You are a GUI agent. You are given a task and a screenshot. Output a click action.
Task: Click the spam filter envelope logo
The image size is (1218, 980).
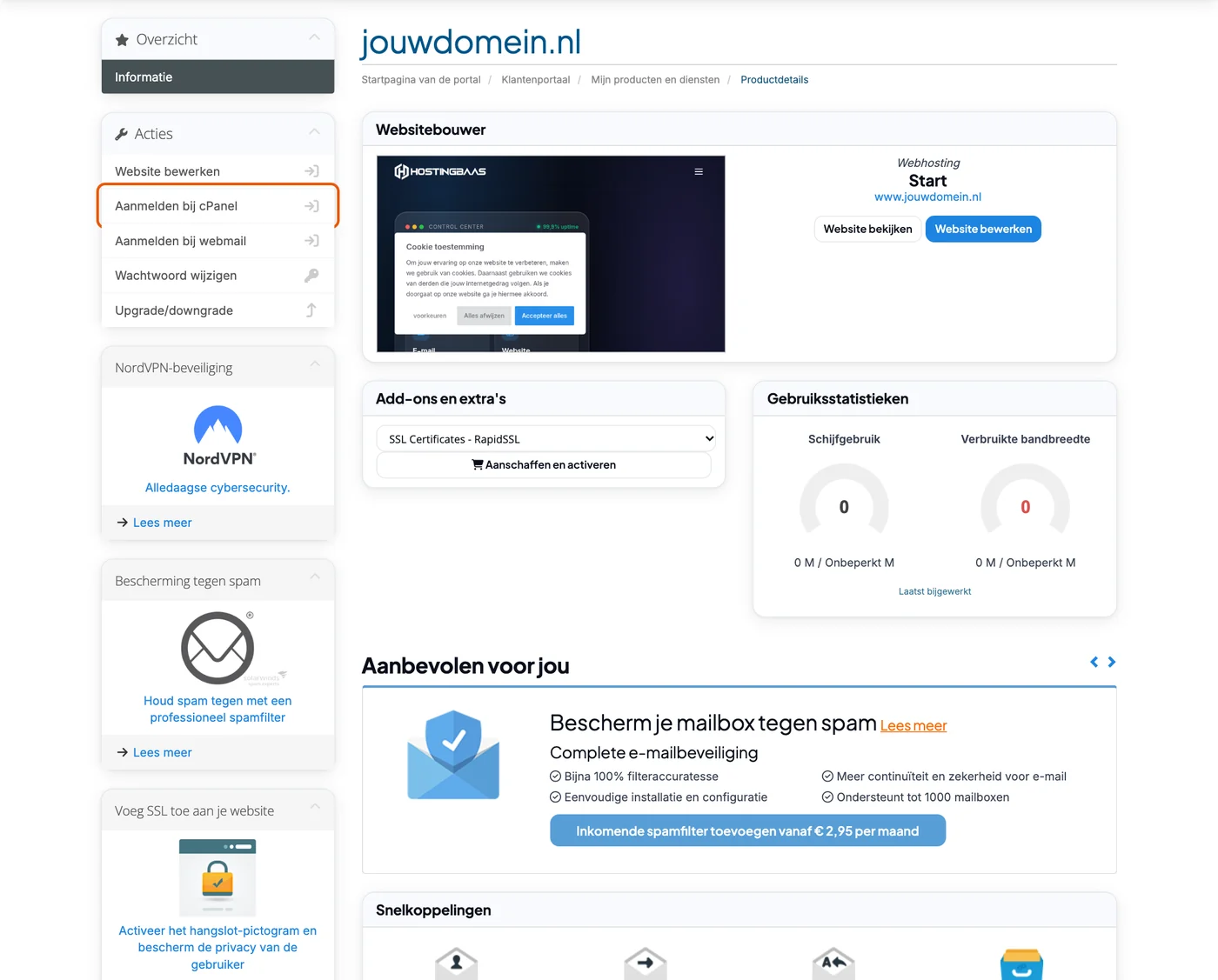[x=217, y=648]
